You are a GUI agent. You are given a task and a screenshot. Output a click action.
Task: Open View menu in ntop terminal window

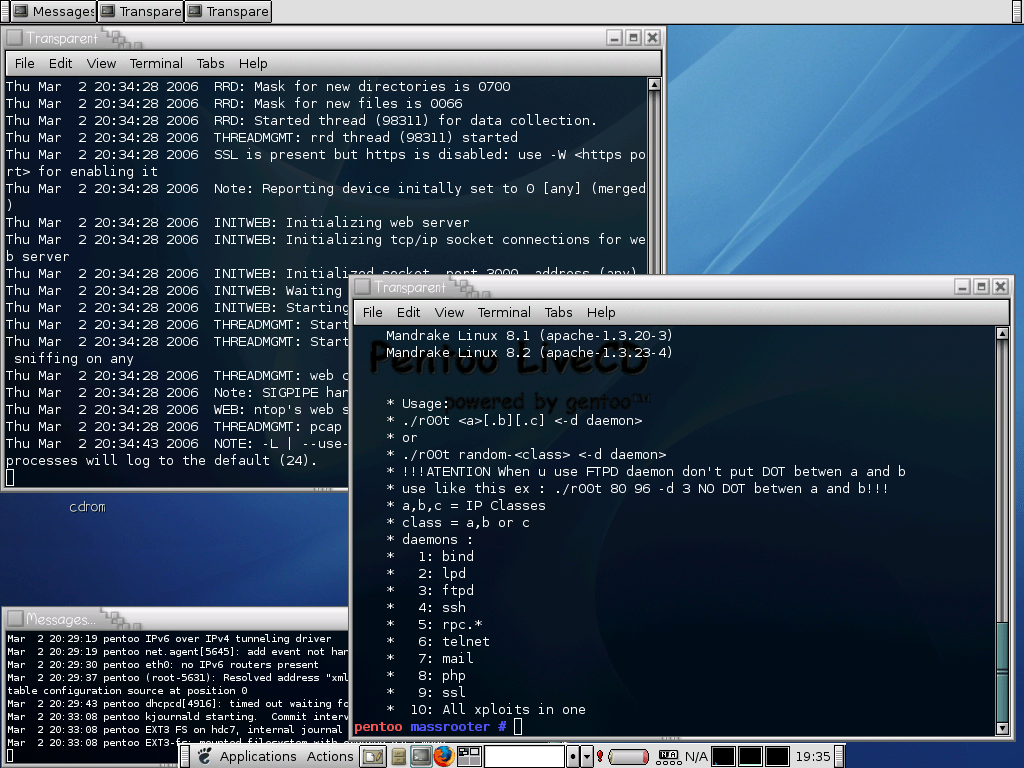pyautogui.click(x=101, y=63)
